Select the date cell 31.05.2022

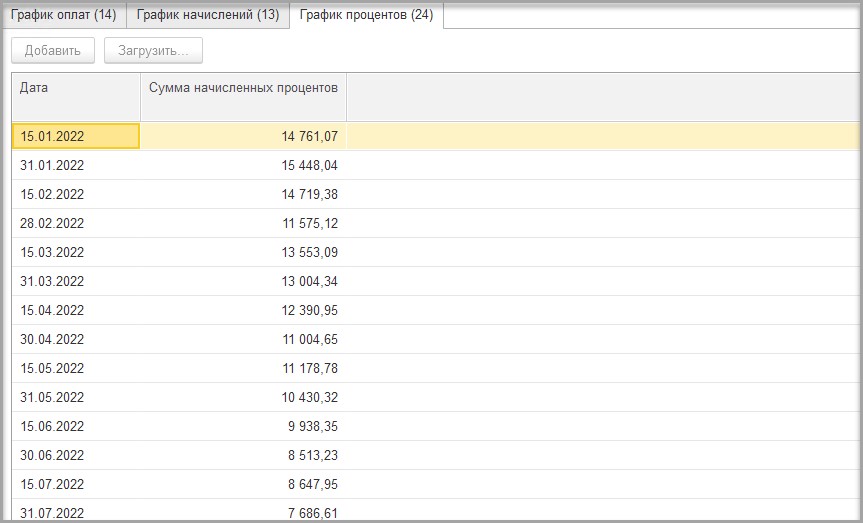76,397
